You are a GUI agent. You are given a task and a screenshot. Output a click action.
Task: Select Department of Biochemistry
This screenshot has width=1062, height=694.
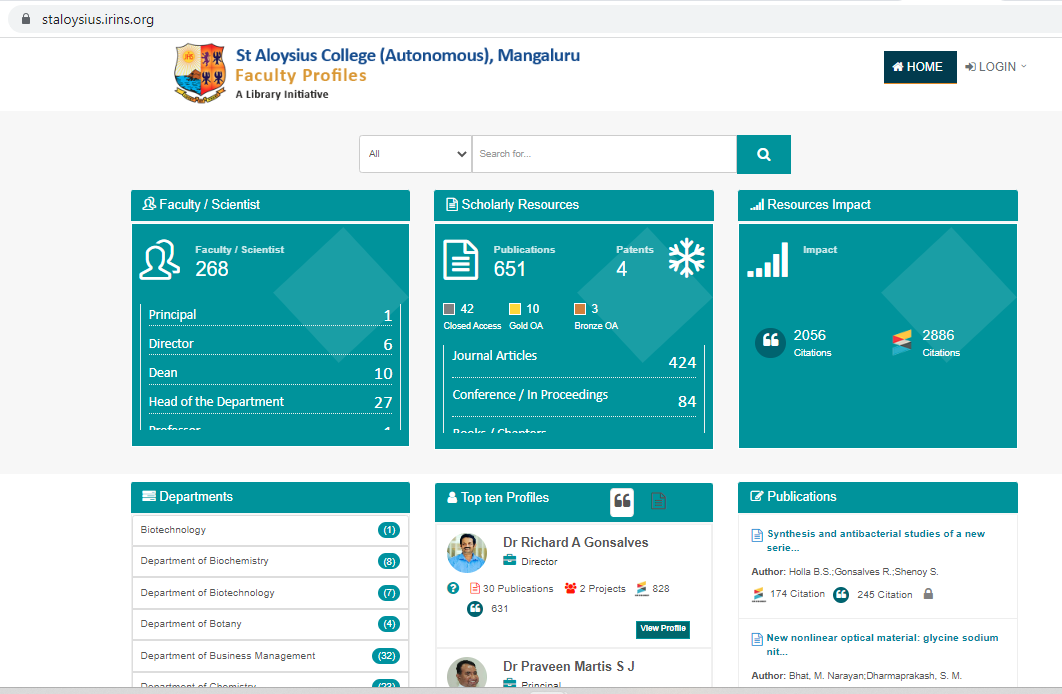[270, 561]
